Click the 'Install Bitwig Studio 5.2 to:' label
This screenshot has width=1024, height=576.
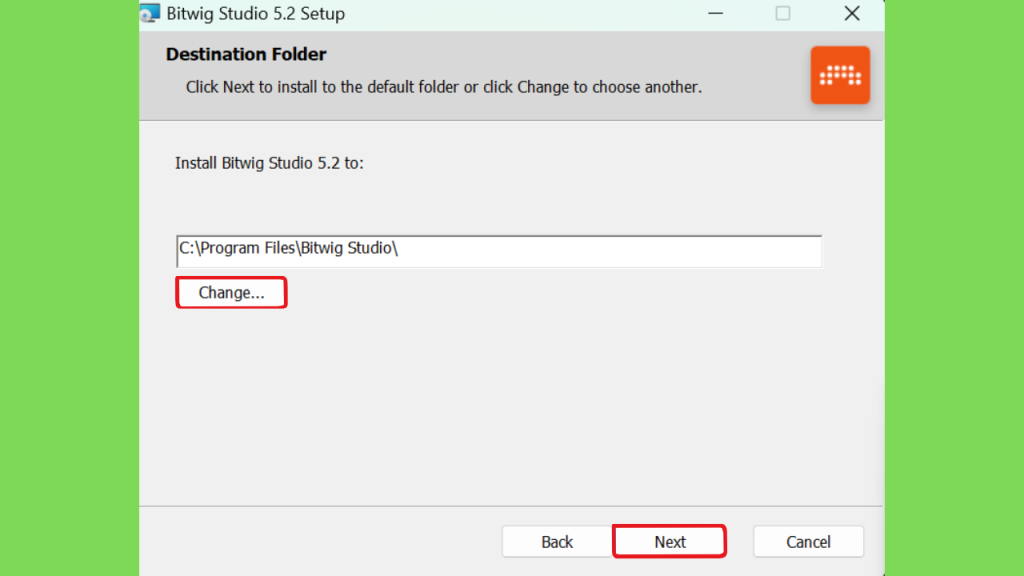tap(269, 163)
